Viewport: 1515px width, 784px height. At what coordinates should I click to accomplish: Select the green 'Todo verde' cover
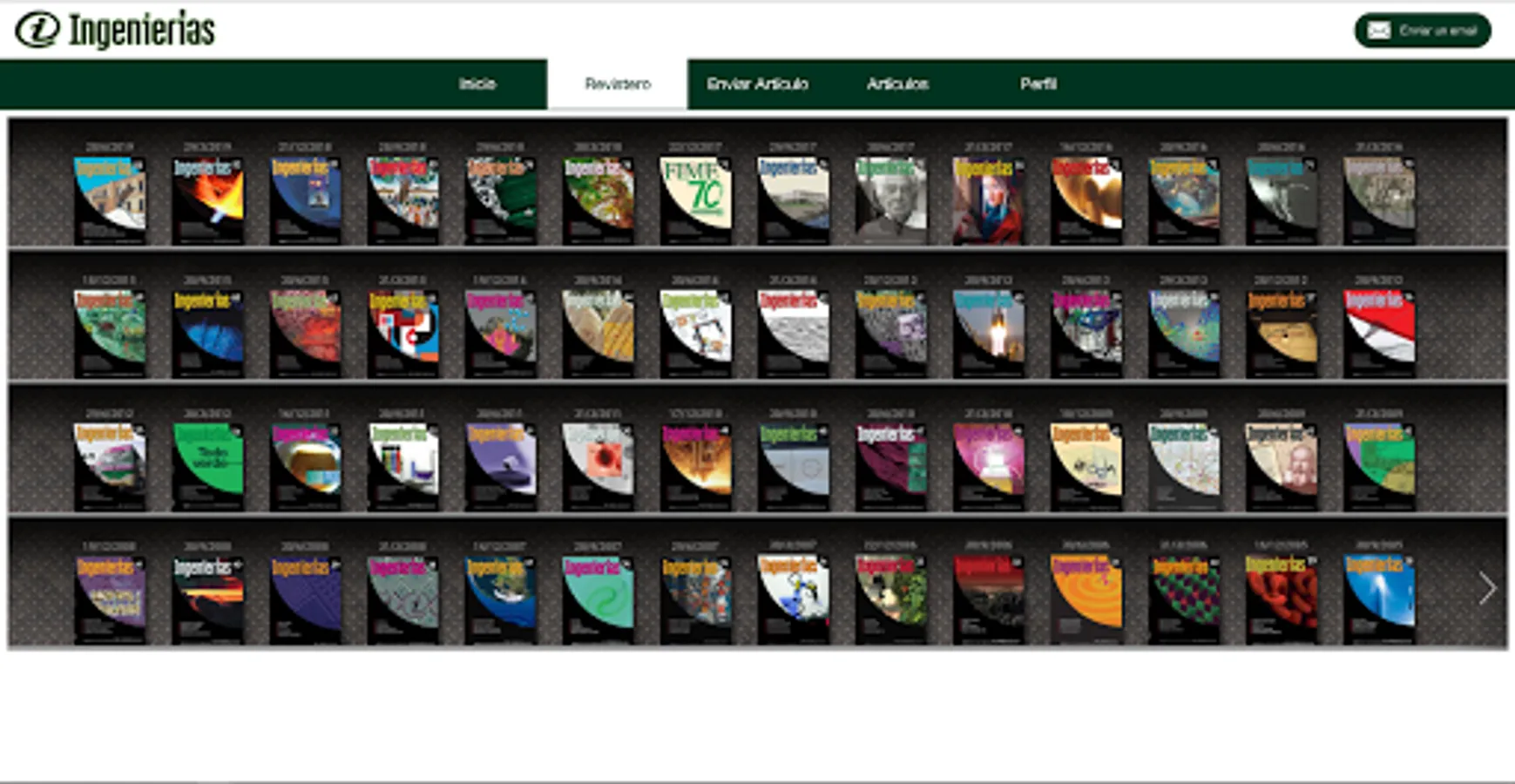(x=207, y=467)
